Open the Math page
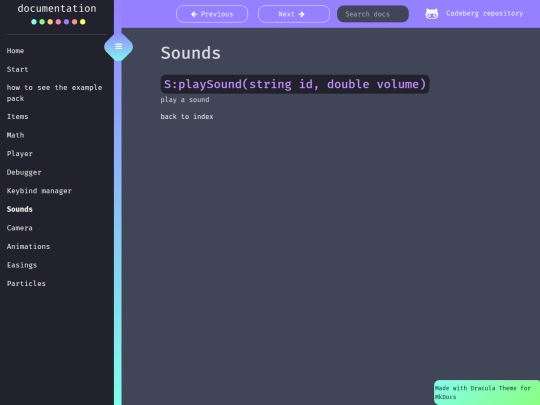 (15, 135)
